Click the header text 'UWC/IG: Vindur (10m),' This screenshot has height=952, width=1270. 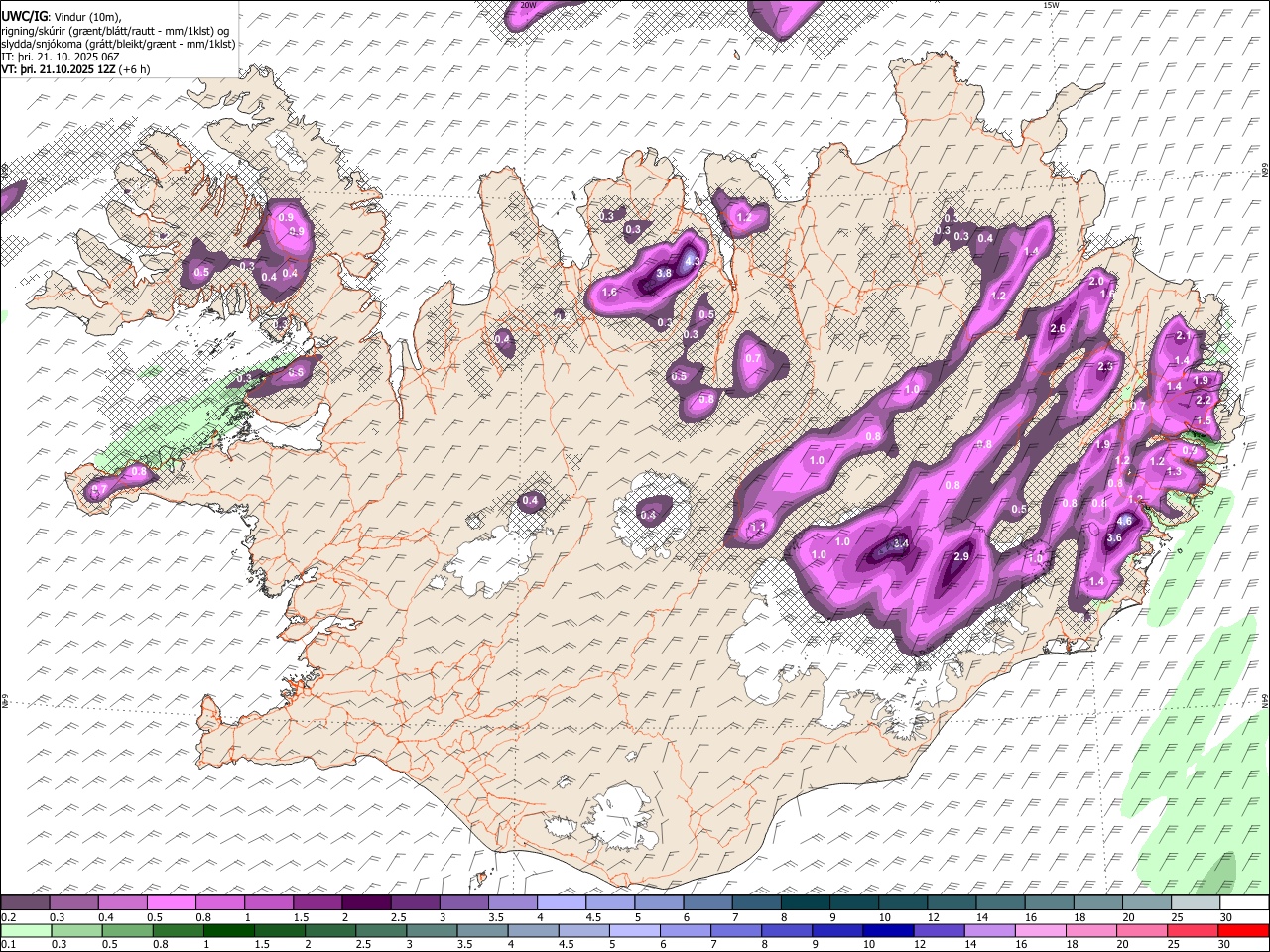click(x=61, y=17)
